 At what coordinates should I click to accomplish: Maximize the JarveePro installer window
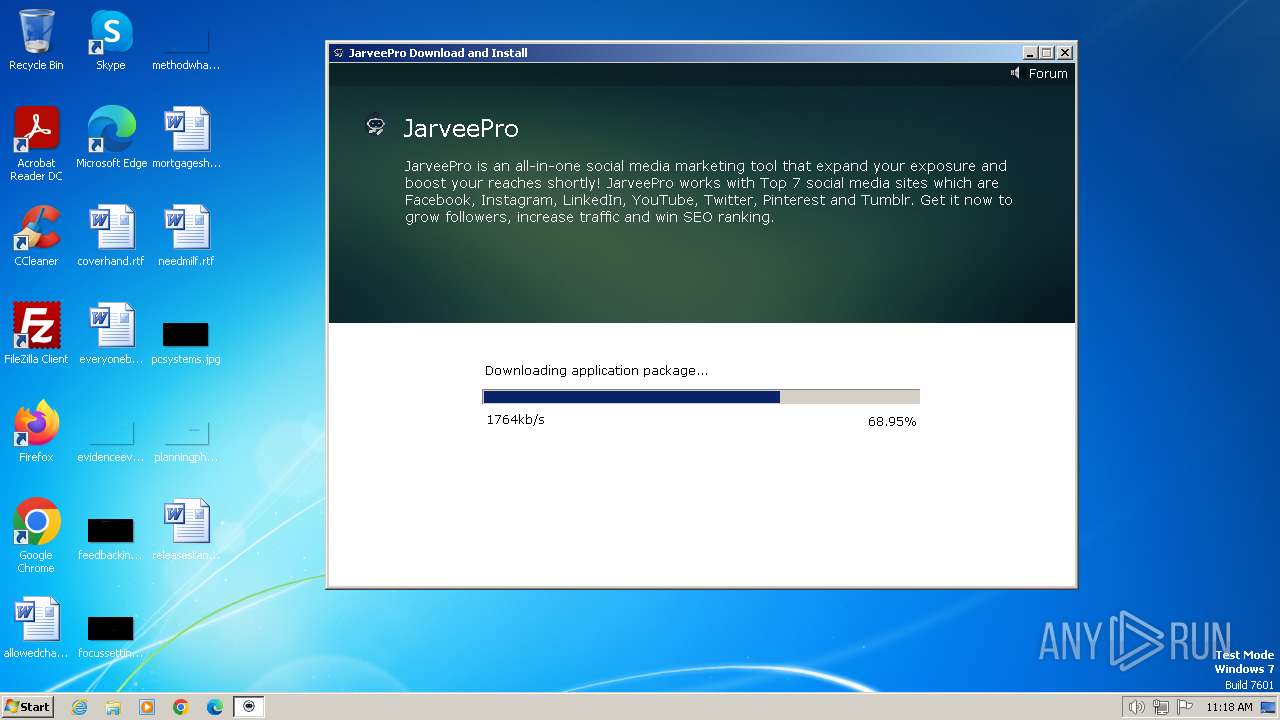(x=1047, y=53)
